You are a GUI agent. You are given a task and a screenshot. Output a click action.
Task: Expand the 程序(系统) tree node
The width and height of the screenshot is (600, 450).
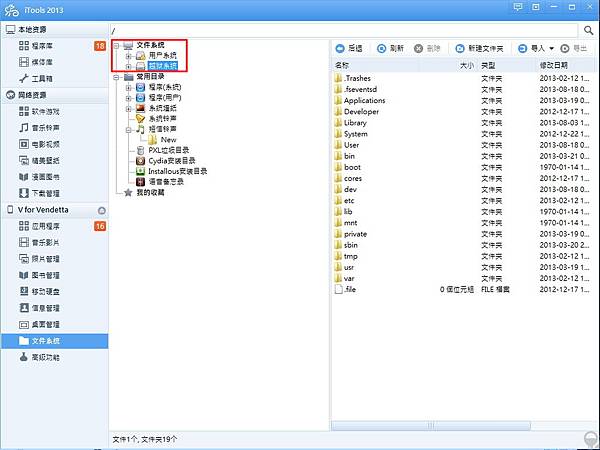[129, 88]
